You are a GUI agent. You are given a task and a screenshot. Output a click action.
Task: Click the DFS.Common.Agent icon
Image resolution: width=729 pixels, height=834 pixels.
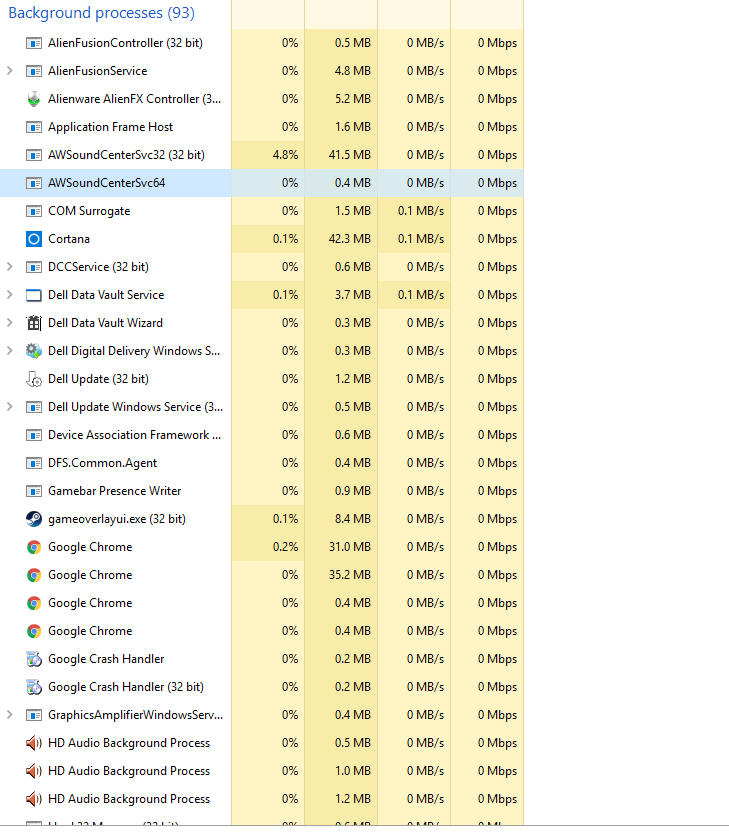33,463
